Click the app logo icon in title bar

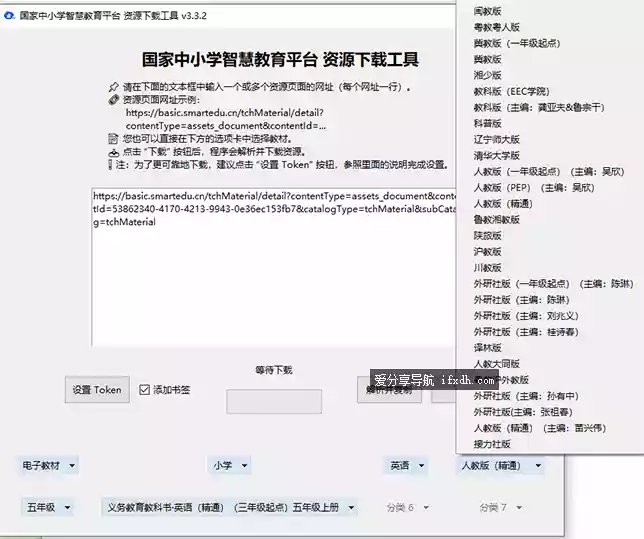(8, 16)
